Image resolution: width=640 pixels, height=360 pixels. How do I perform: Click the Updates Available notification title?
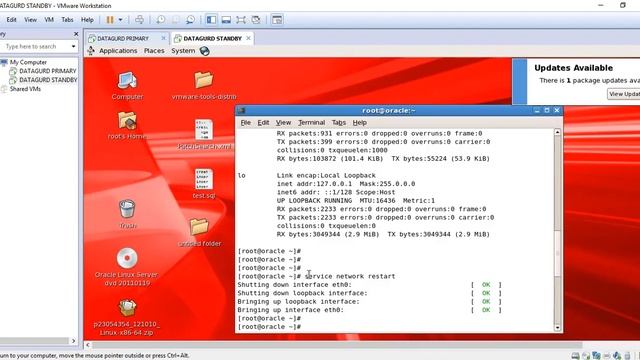[573, 68]
